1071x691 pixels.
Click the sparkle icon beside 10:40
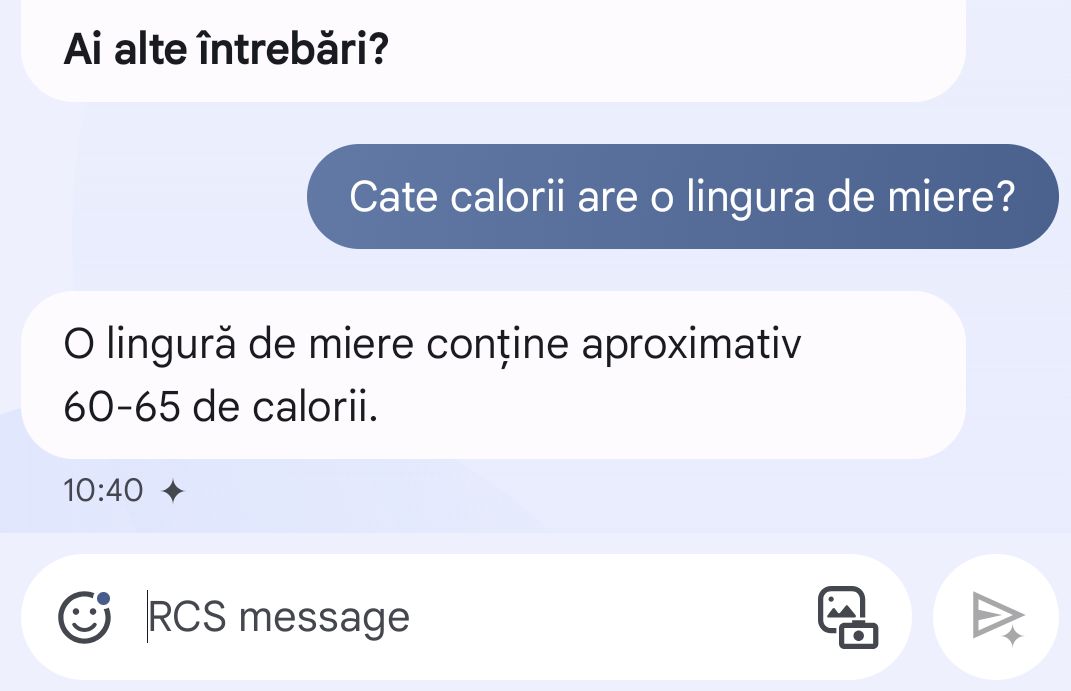173,491
